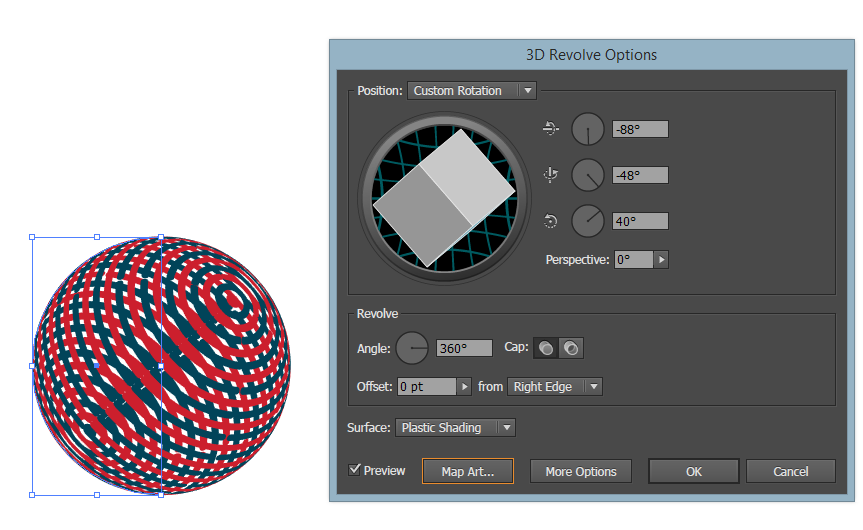The image size is (863, 530).
Task: Click the bottom-left selection handle of bounding box
Action: 32,495
